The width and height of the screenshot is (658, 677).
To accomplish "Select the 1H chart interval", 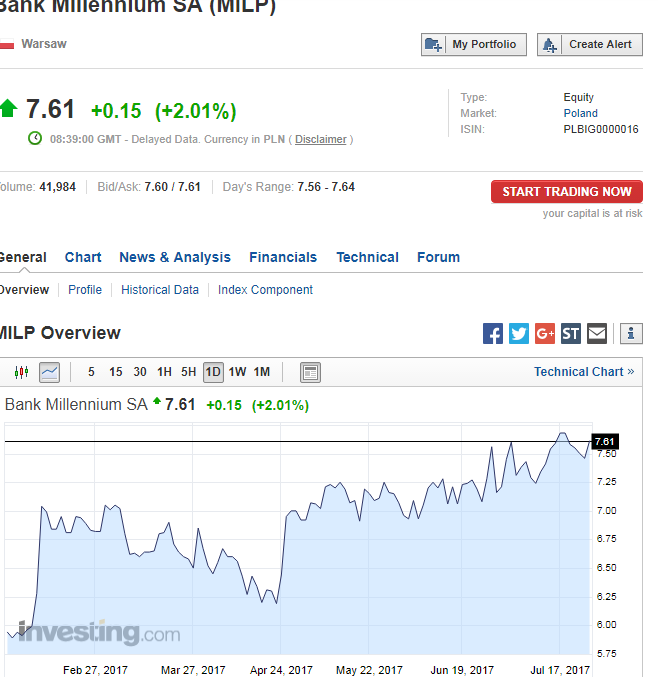I will coord(164,372).
